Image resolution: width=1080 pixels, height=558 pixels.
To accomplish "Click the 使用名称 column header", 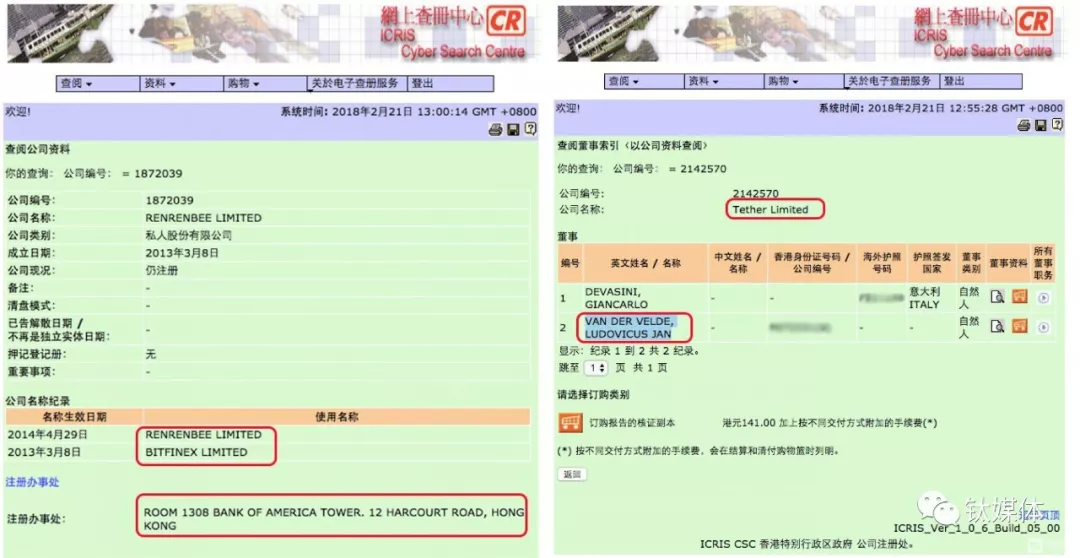I will pos(336,417).
